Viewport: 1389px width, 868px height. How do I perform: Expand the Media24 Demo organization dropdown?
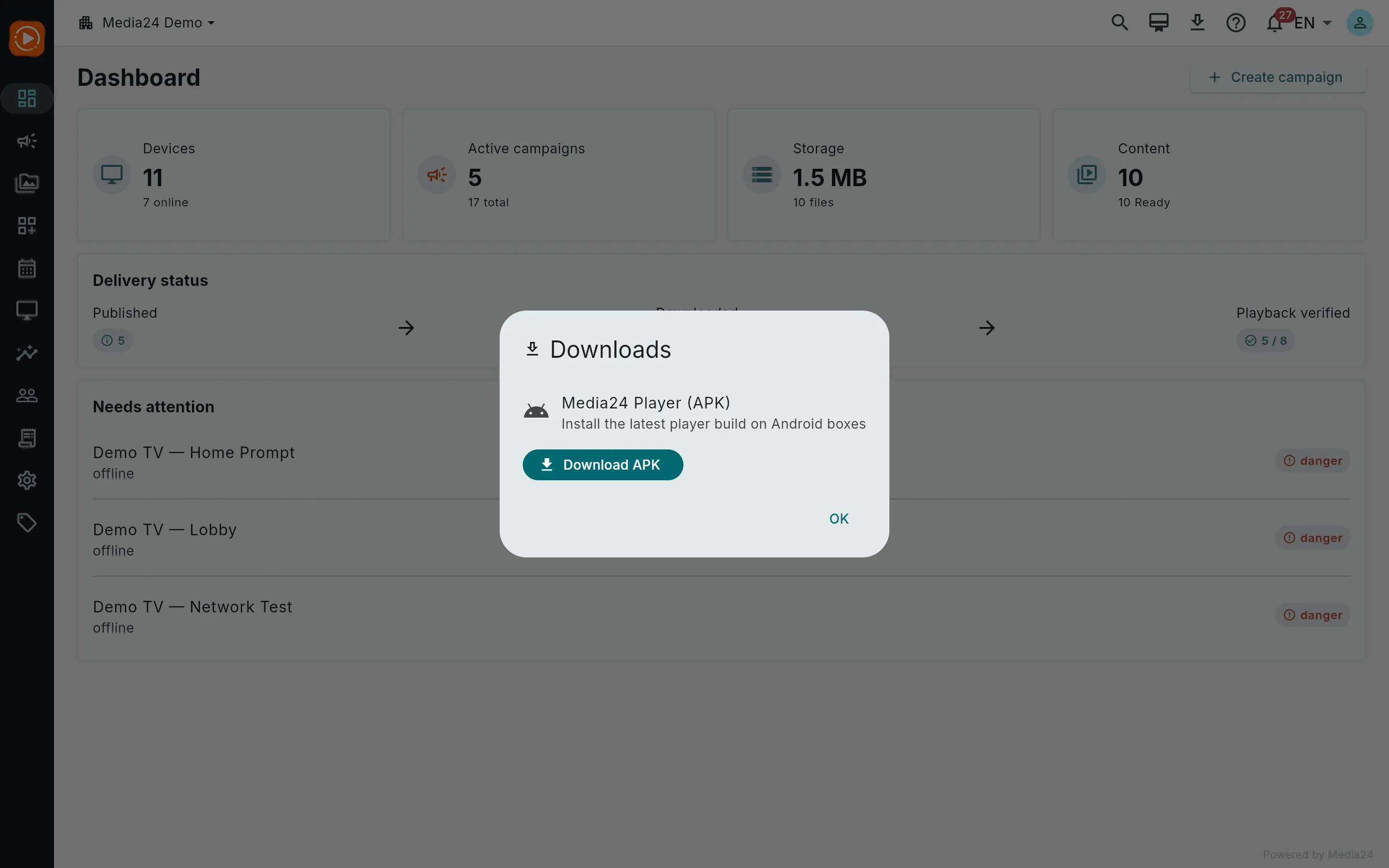(147, 23)
